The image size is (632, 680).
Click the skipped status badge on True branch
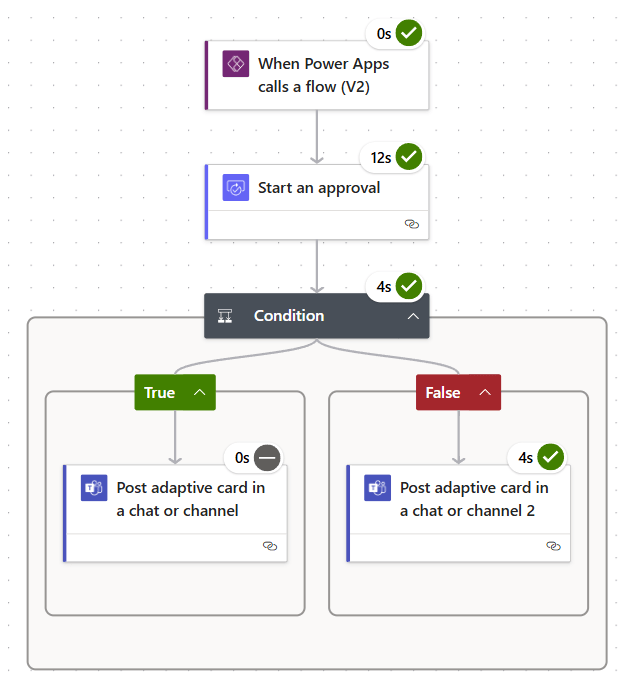[x=267, y=457]
